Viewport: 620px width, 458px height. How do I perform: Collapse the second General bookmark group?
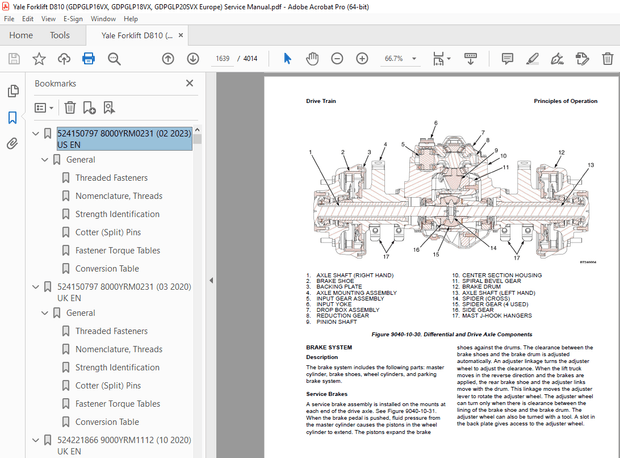45,313
